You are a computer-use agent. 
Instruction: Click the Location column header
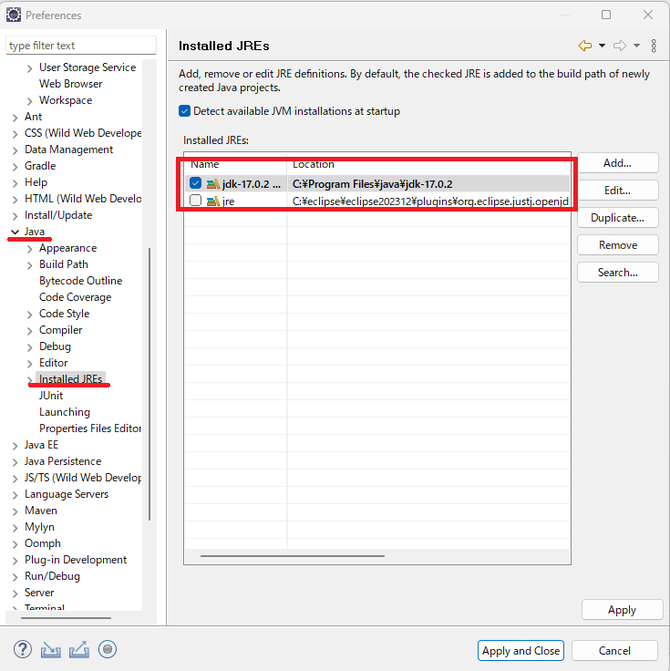pyautogui.click(x=429, y=164)
